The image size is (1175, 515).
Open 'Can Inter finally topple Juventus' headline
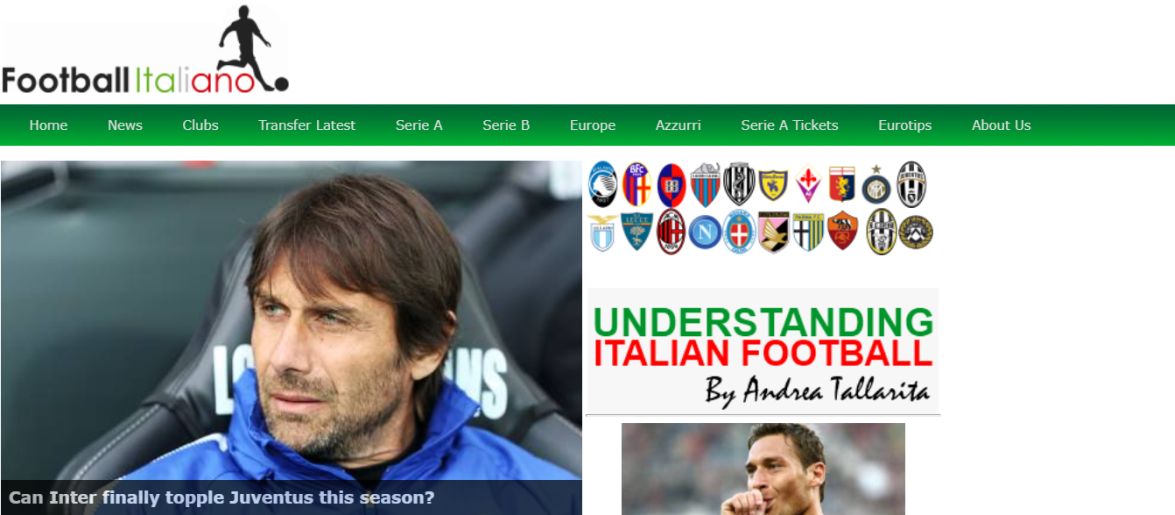(221, 497)
